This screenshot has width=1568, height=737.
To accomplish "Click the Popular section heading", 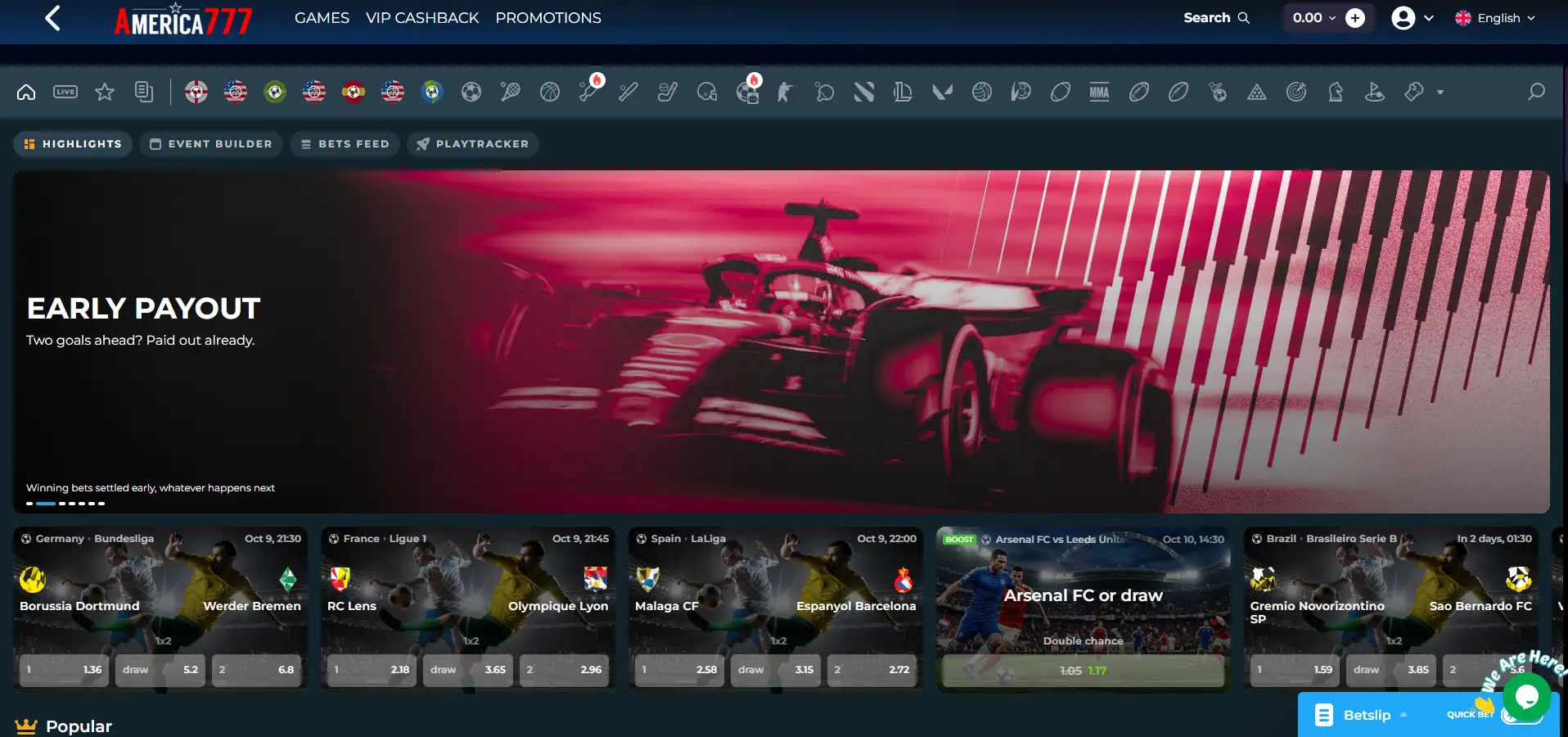I will pos(79,726).
